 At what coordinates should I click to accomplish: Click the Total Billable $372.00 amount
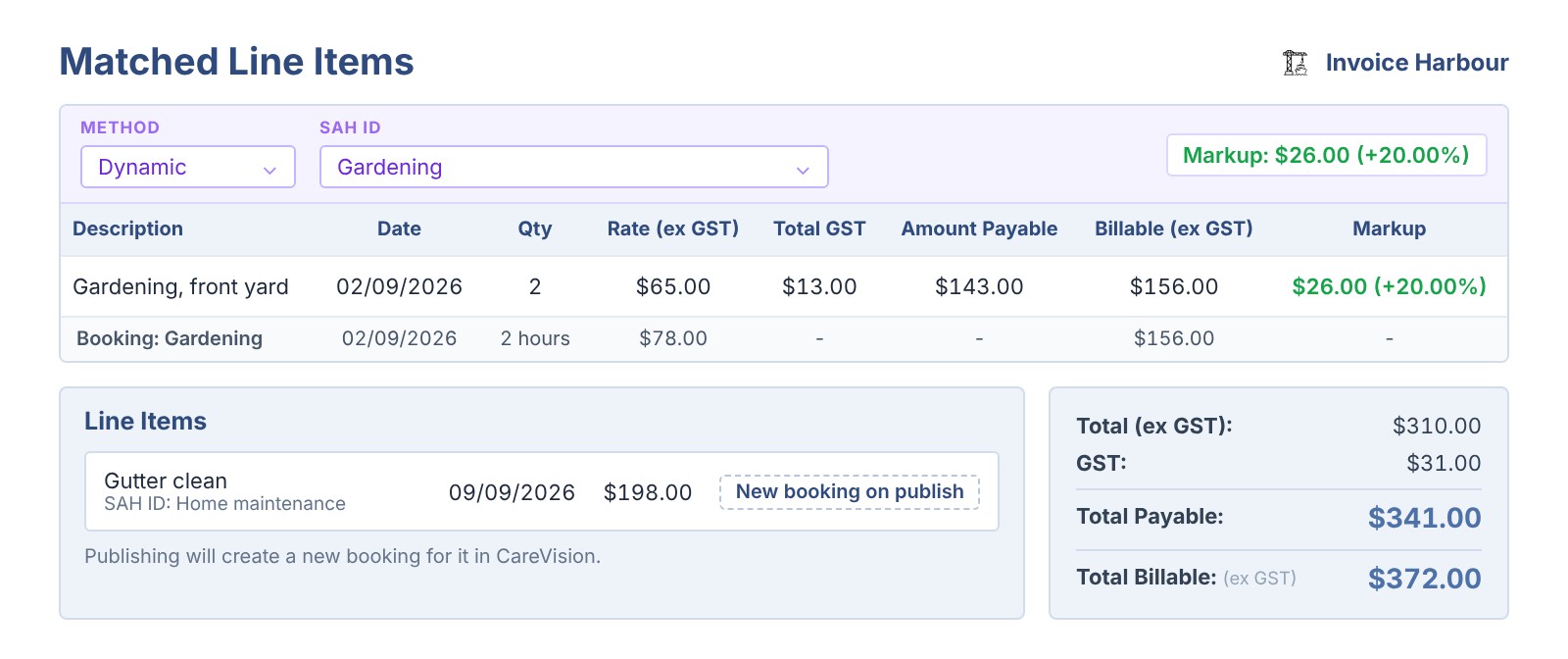pos(1425,579)
